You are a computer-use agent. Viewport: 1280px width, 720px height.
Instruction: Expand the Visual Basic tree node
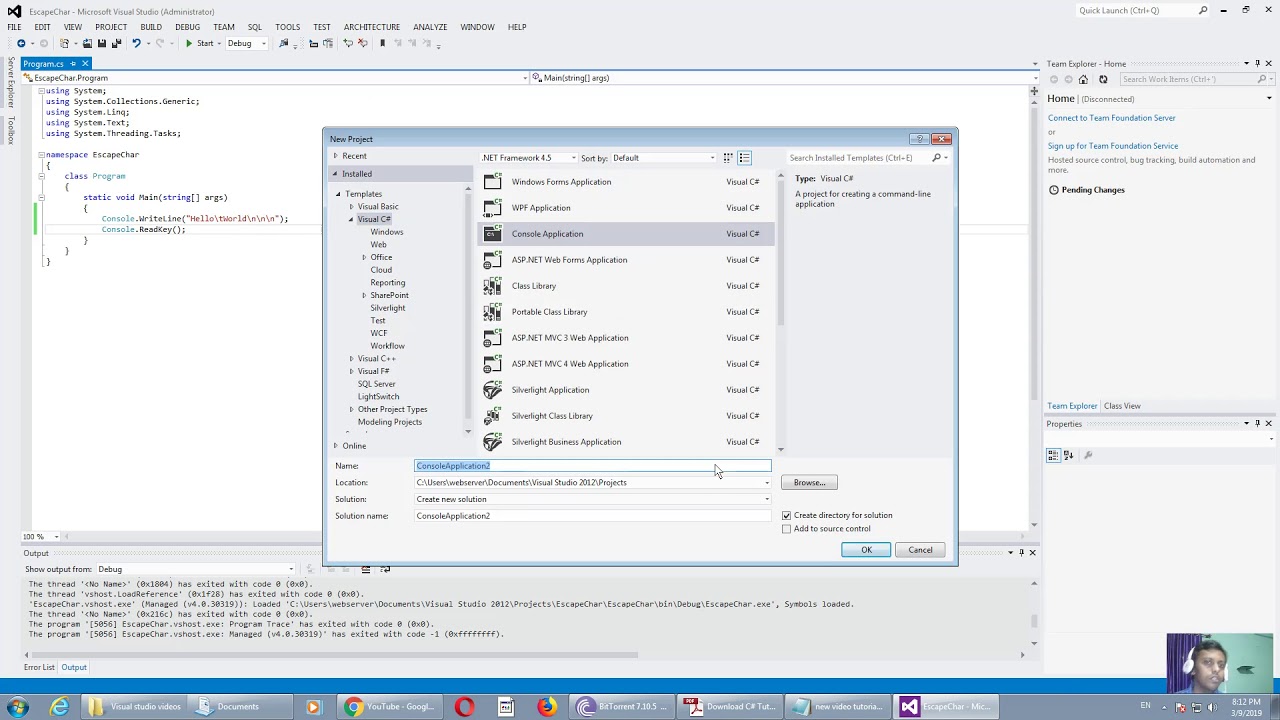click(x=351, y=207)
